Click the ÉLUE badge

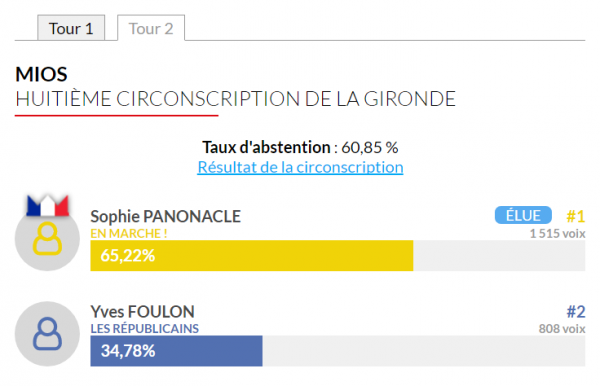[x=523, y=215]
